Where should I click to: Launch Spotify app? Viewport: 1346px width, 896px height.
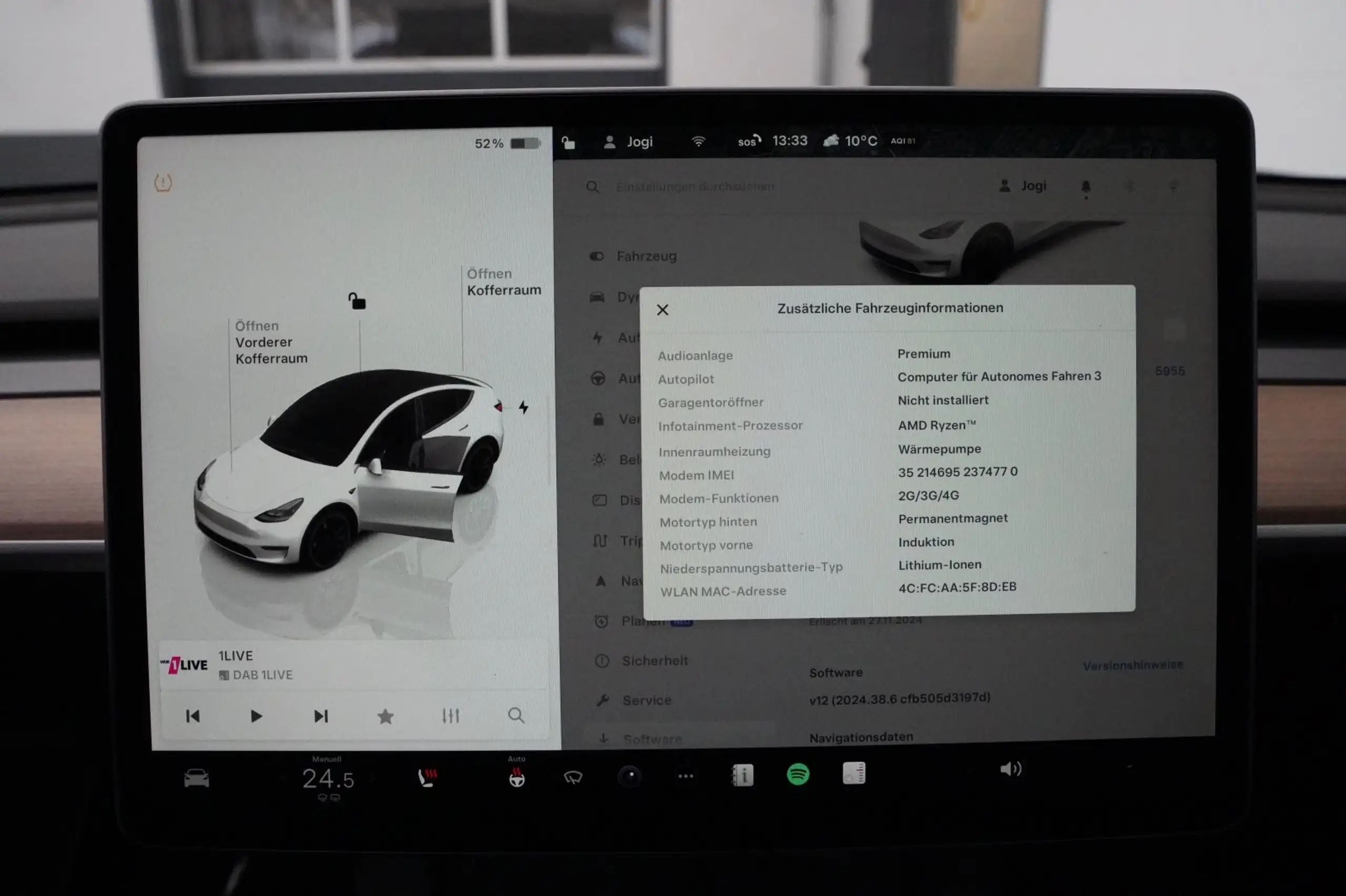(x=798, y=775)
